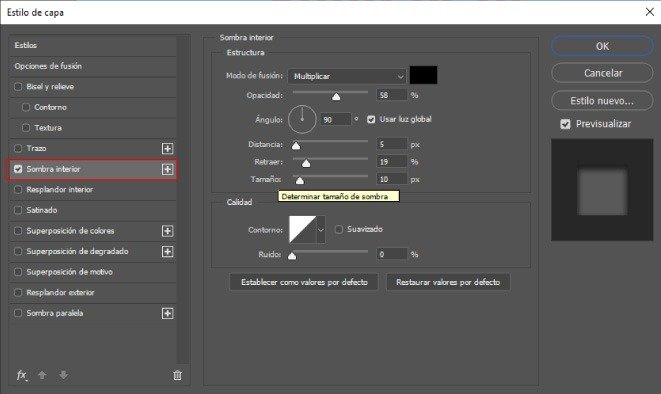Confirm with the OK button
Viewport: 661px width, 394px height.
(602, 46)
